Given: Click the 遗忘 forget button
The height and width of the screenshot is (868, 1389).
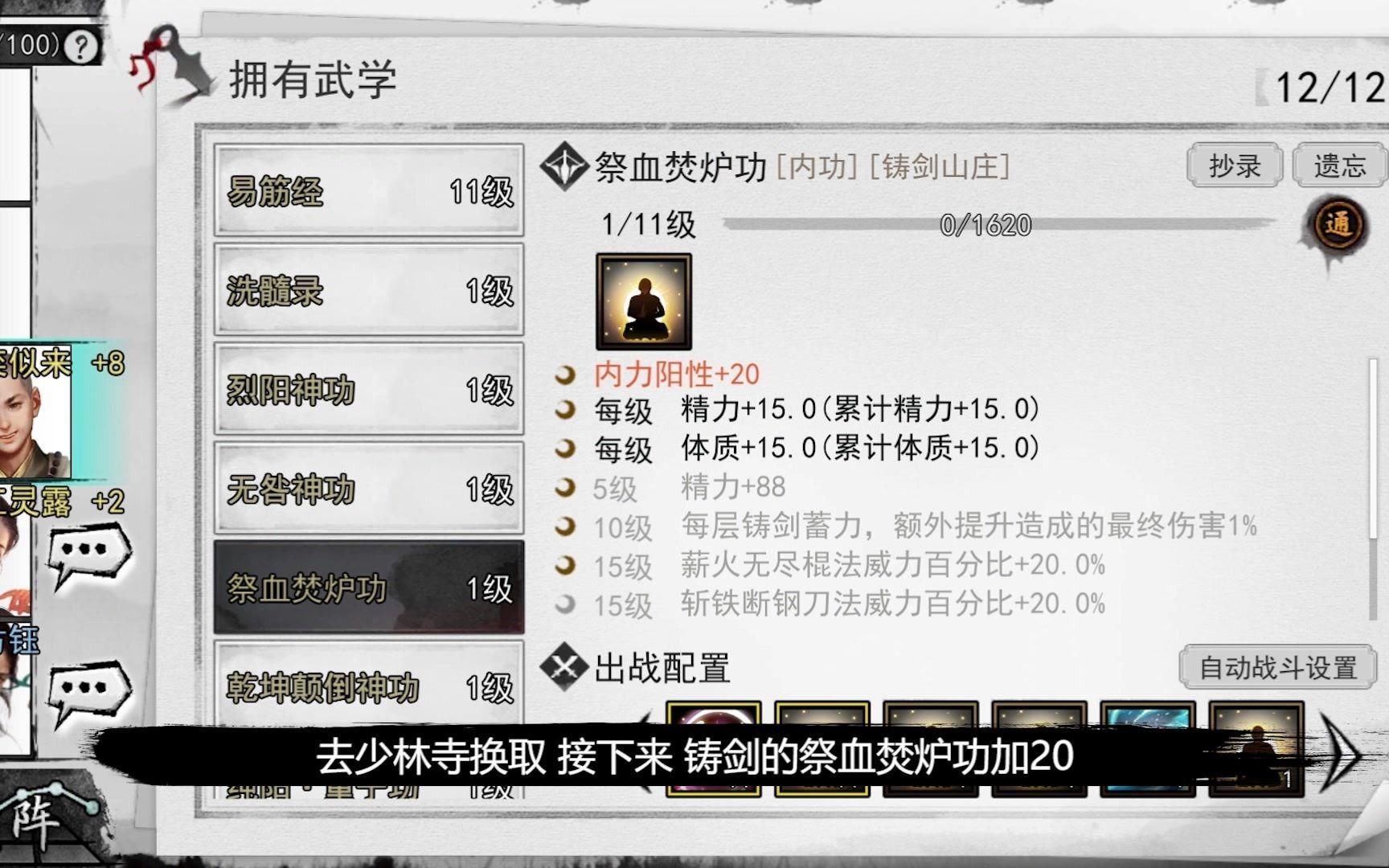Looking at the screenshot, I should pyautogui.click(x=1339, y=166).
